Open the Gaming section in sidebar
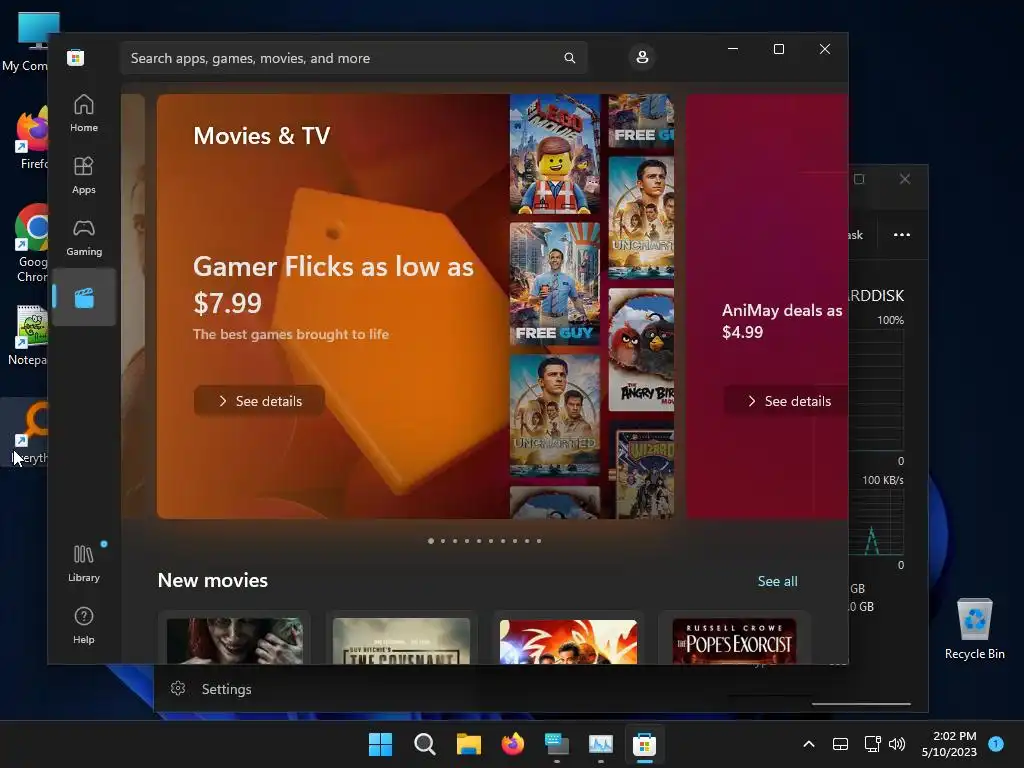Image resolution: width=1024 pixels, height=768 pixels. click(x=84, y=238)
